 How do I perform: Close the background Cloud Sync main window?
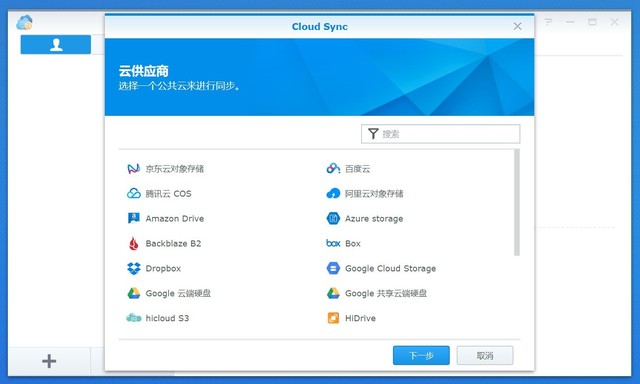[x=614, y=22]
